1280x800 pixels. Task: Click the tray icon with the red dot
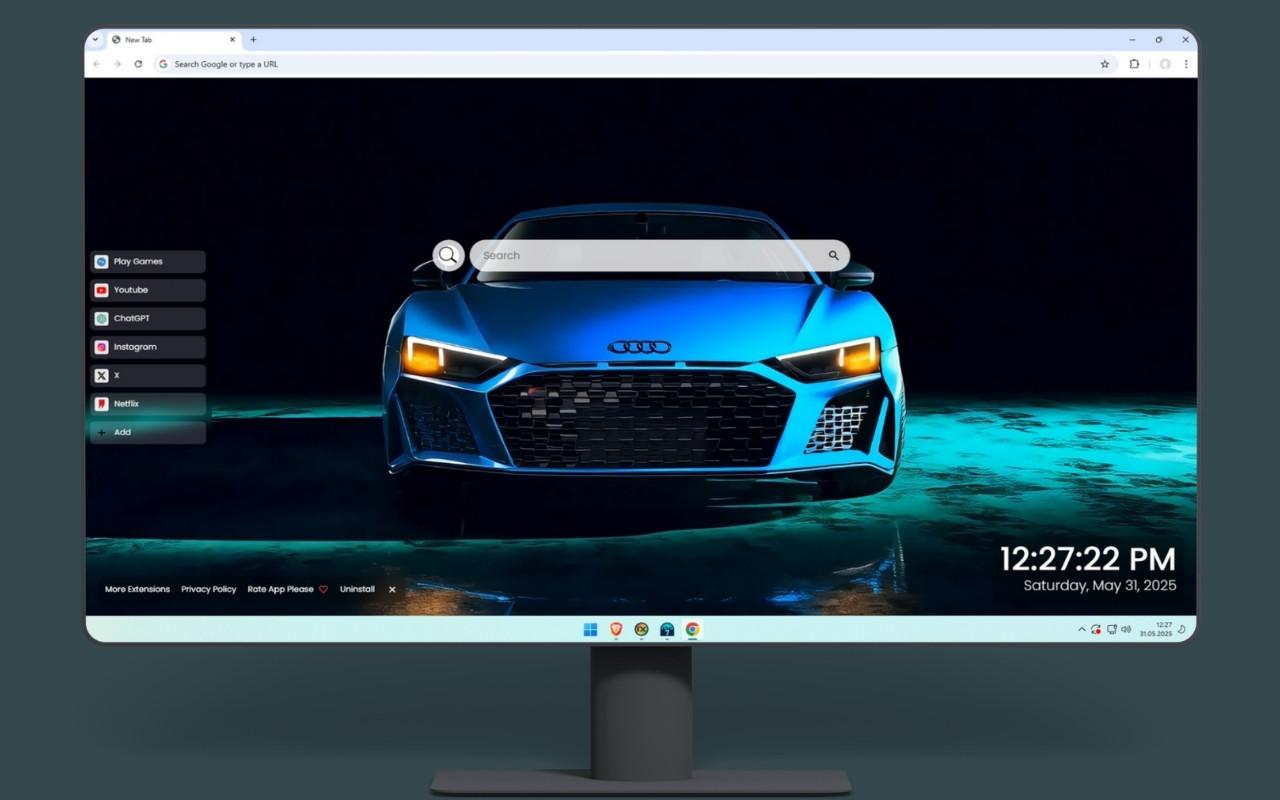click(1096, 630)
